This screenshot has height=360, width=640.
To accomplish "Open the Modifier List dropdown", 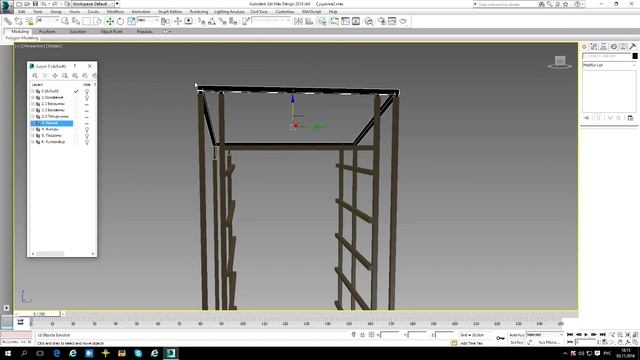I will [609, 65].
